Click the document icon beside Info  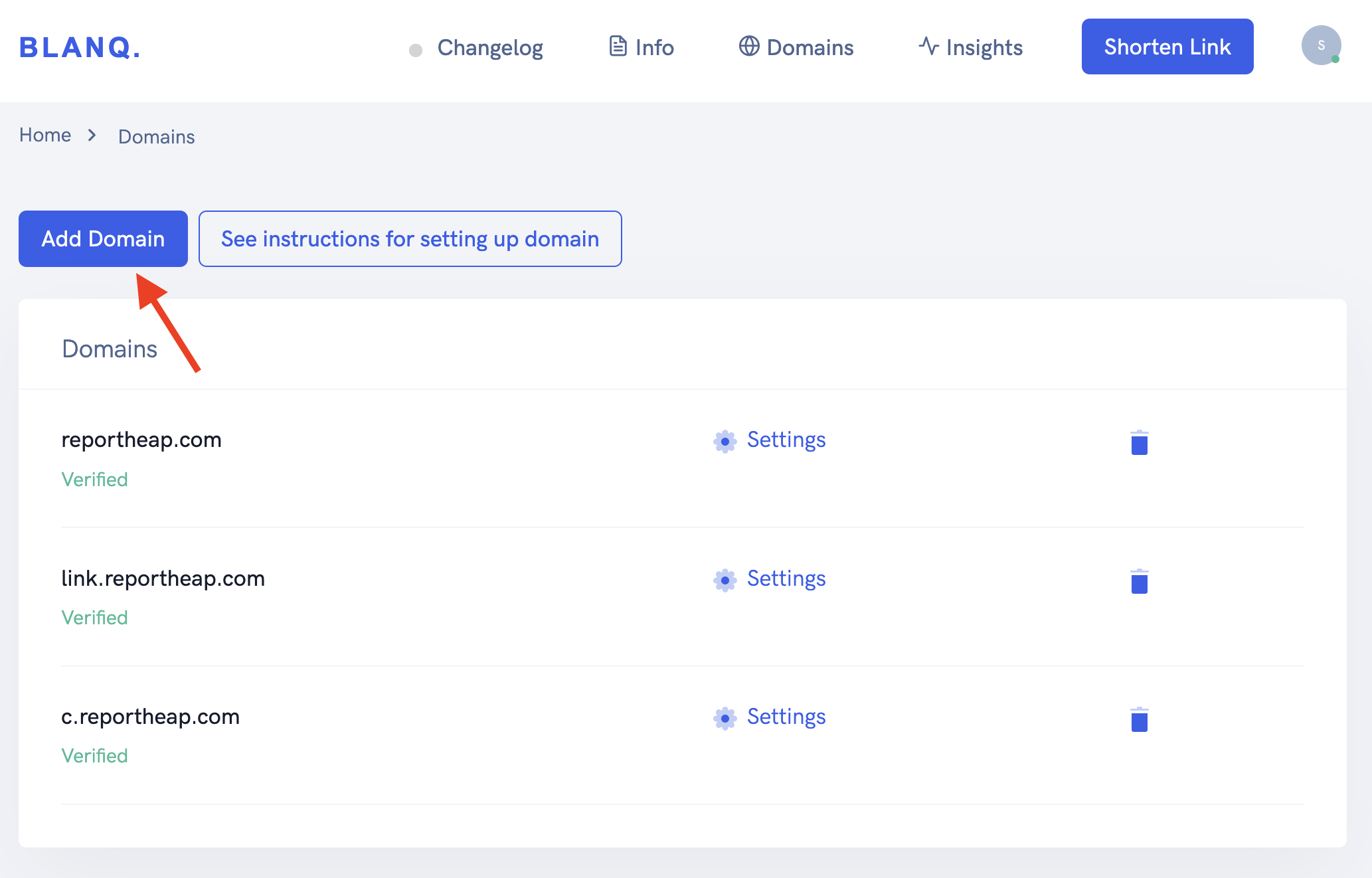(x=618, y=46)
